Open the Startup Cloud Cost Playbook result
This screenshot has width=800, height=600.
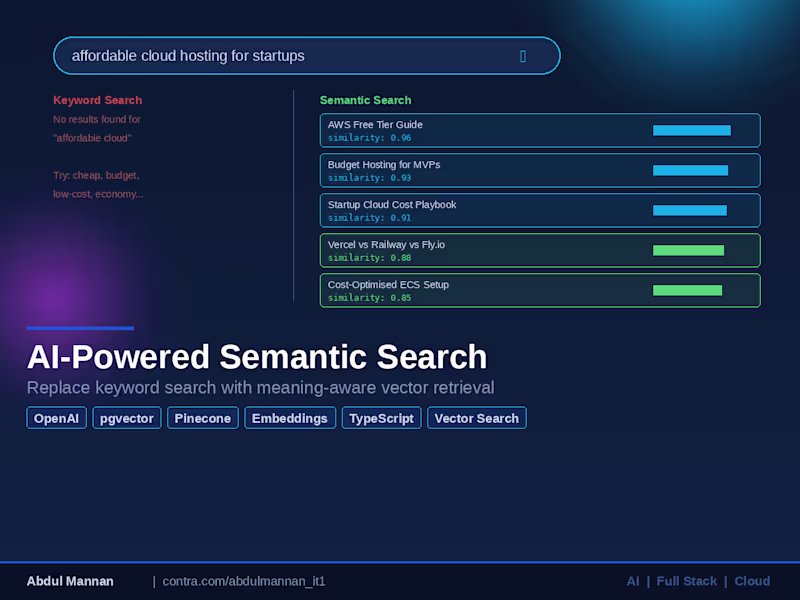pyautogui.click(x=540, y=210)
